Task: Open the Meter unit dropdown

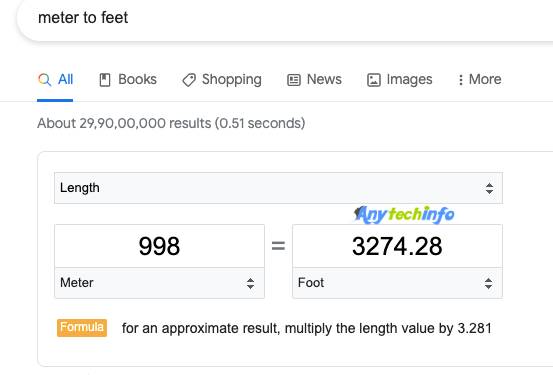Action: click(159, 283)
